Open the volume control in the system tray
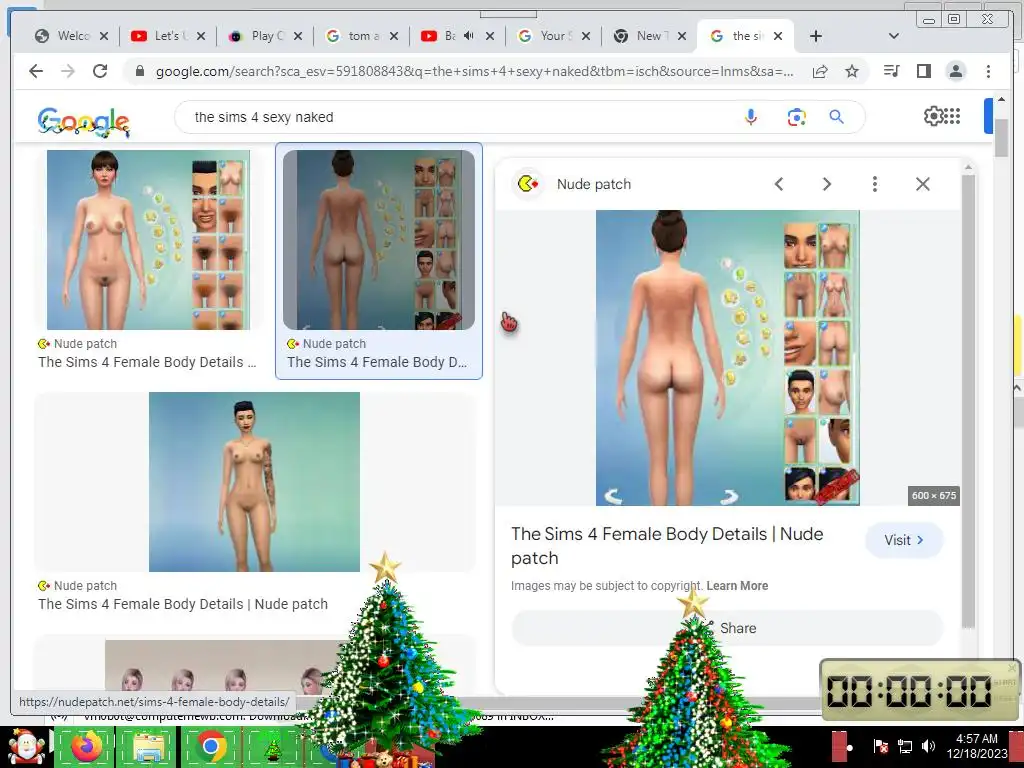Viewport: 1024px width, 768px height. pos(929,746)
